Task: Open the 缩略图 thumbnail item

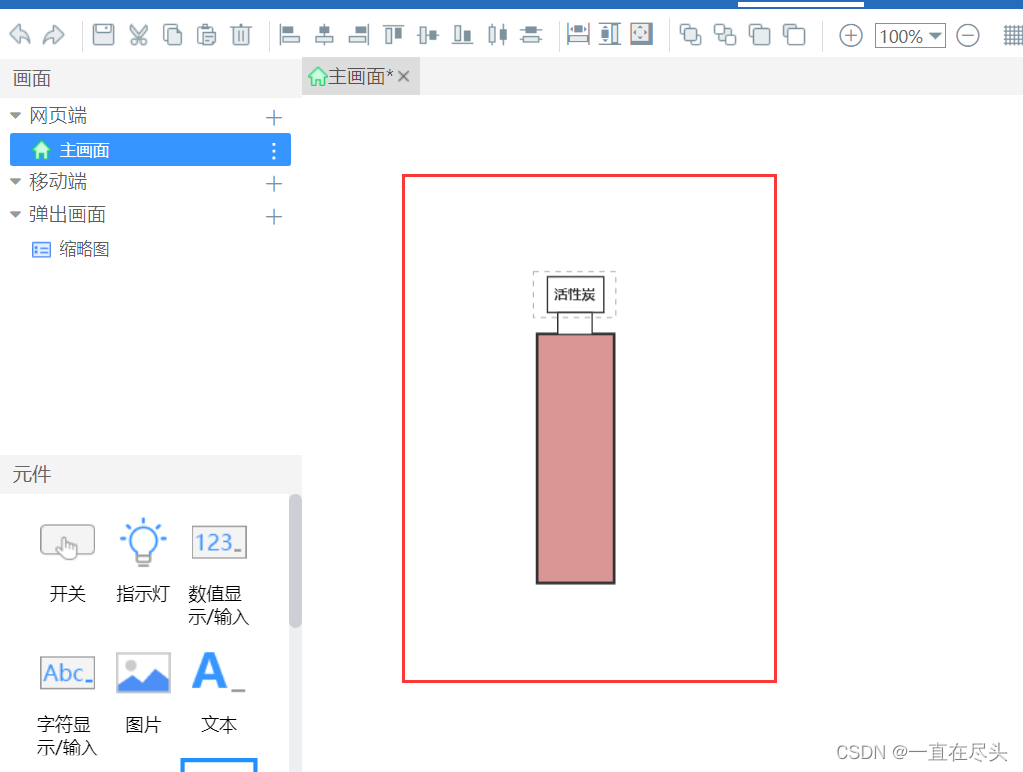Action: (84, 248)
